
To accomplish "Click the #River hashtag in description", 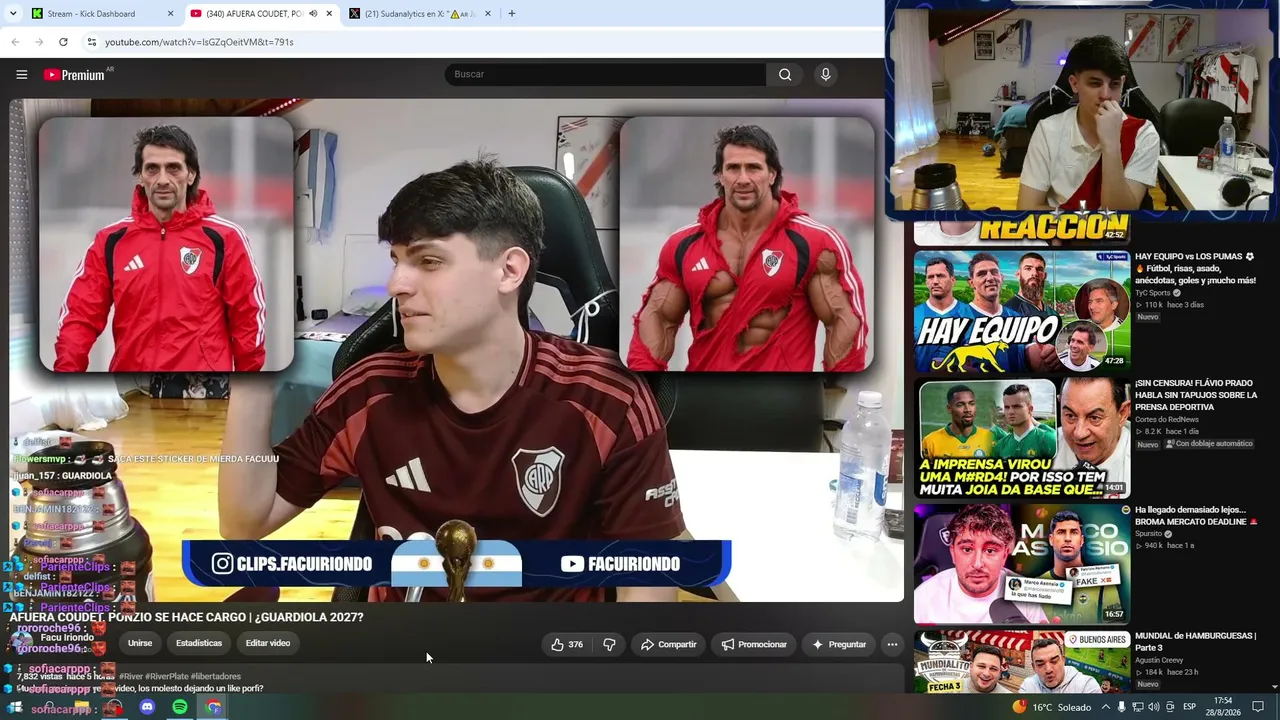I will click(130, 677).
